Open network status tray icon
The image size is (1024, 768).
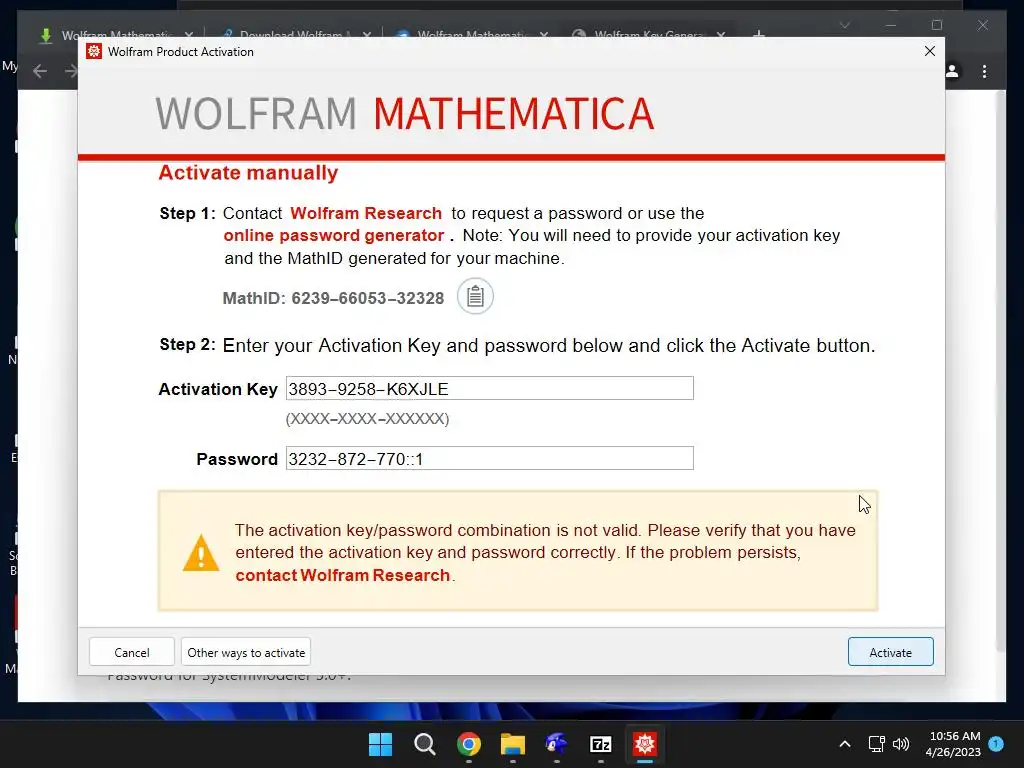point(876,744)
